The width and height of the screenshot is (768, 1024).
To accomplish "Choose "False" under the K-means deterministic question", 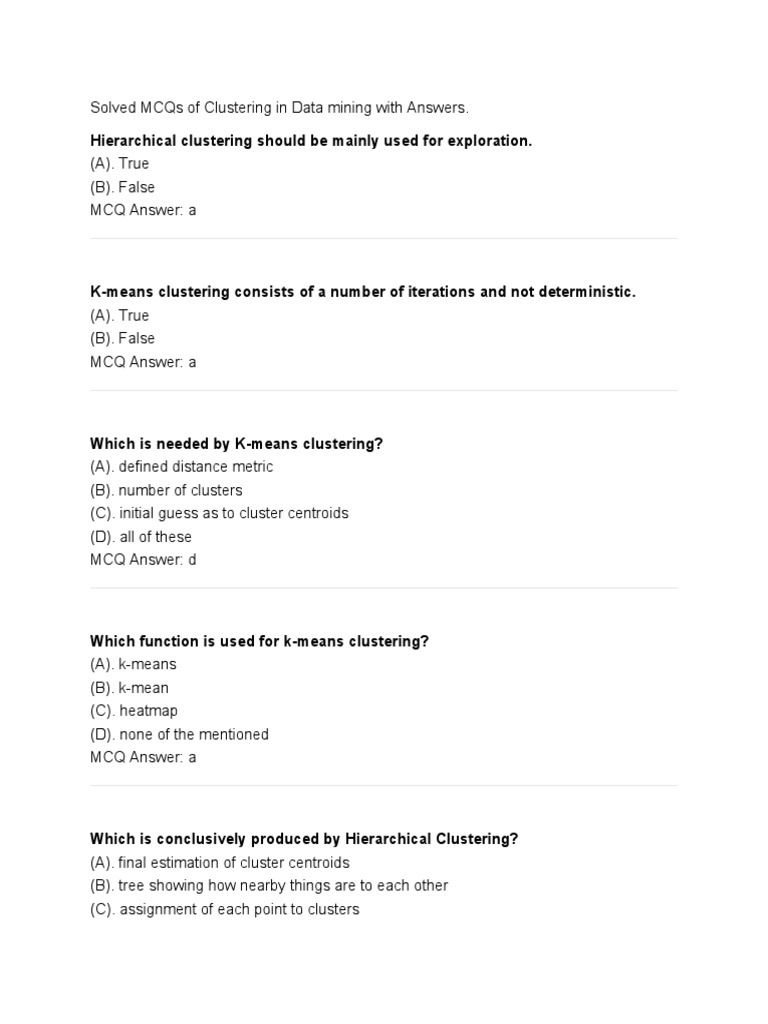I will [x=122, y=338].
